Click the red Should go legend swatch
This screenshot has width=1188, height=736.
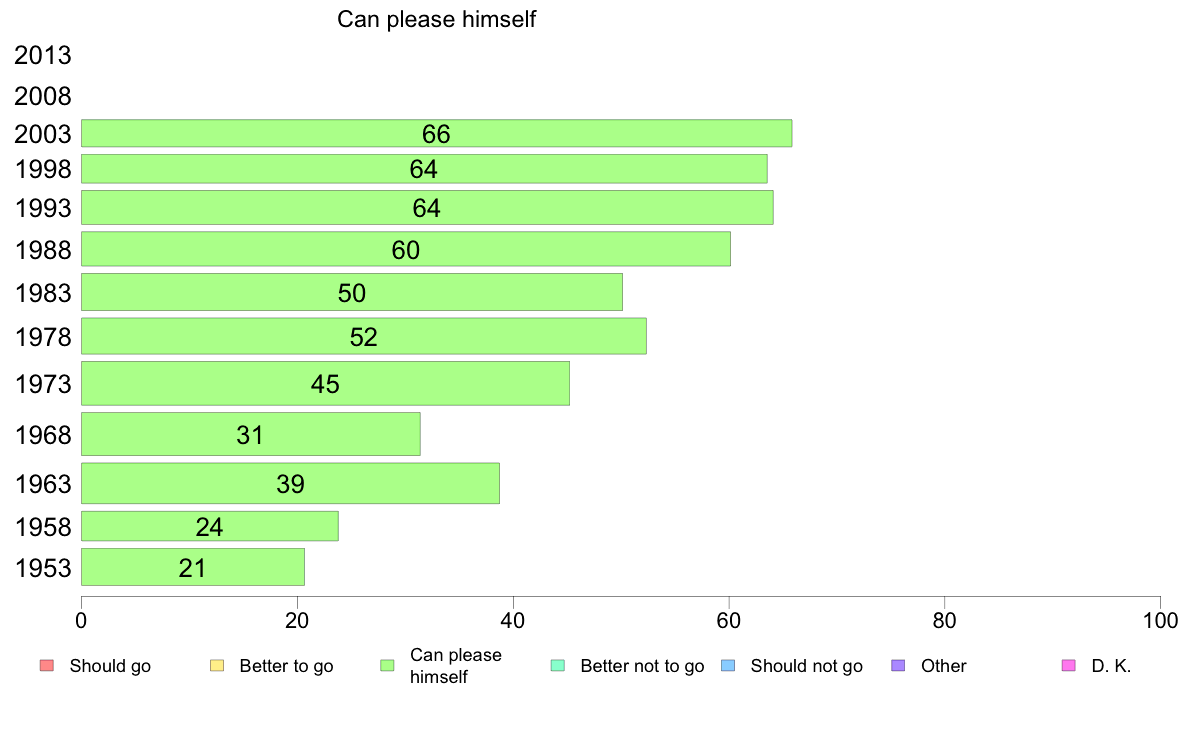coord(46,666)
